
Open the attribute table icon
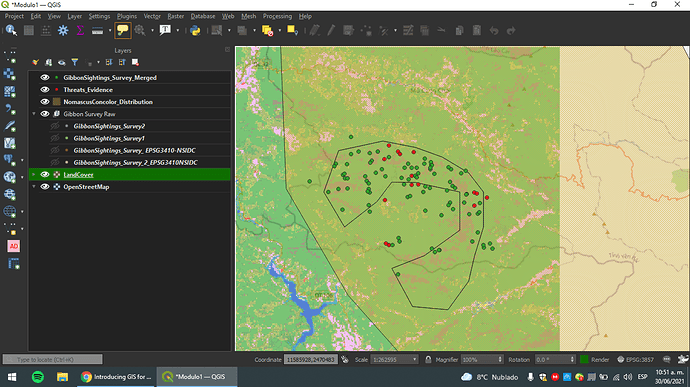29,30
